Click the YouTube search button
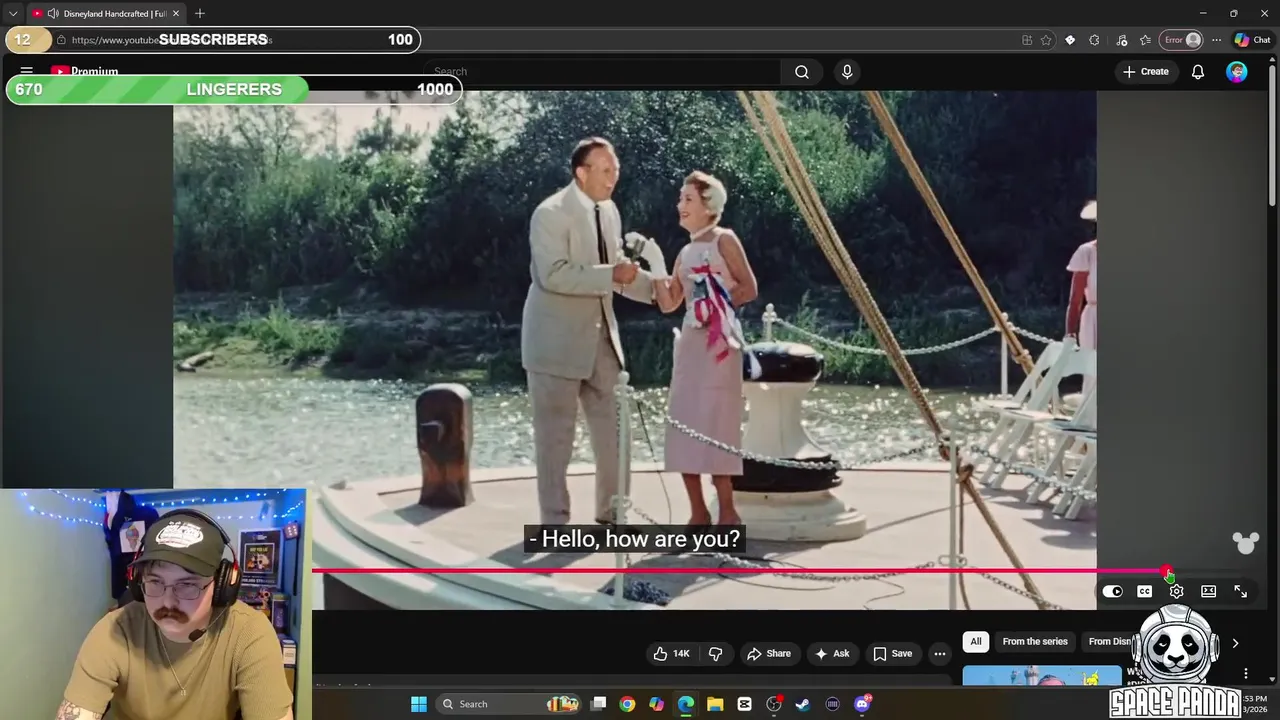This screenshot has height=720, width=1280. coord(801,72)
